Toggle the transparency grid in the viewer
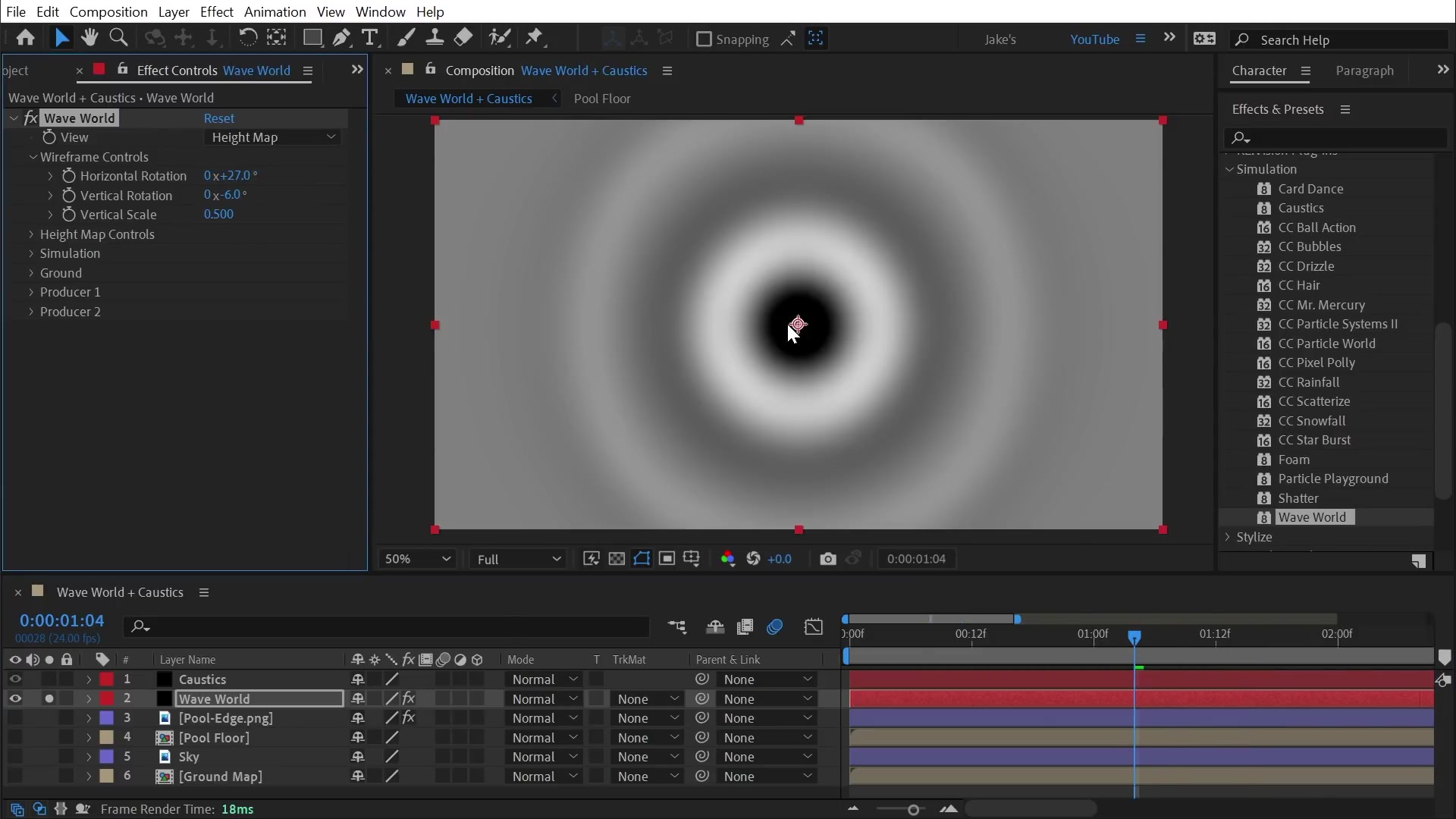 617,559
